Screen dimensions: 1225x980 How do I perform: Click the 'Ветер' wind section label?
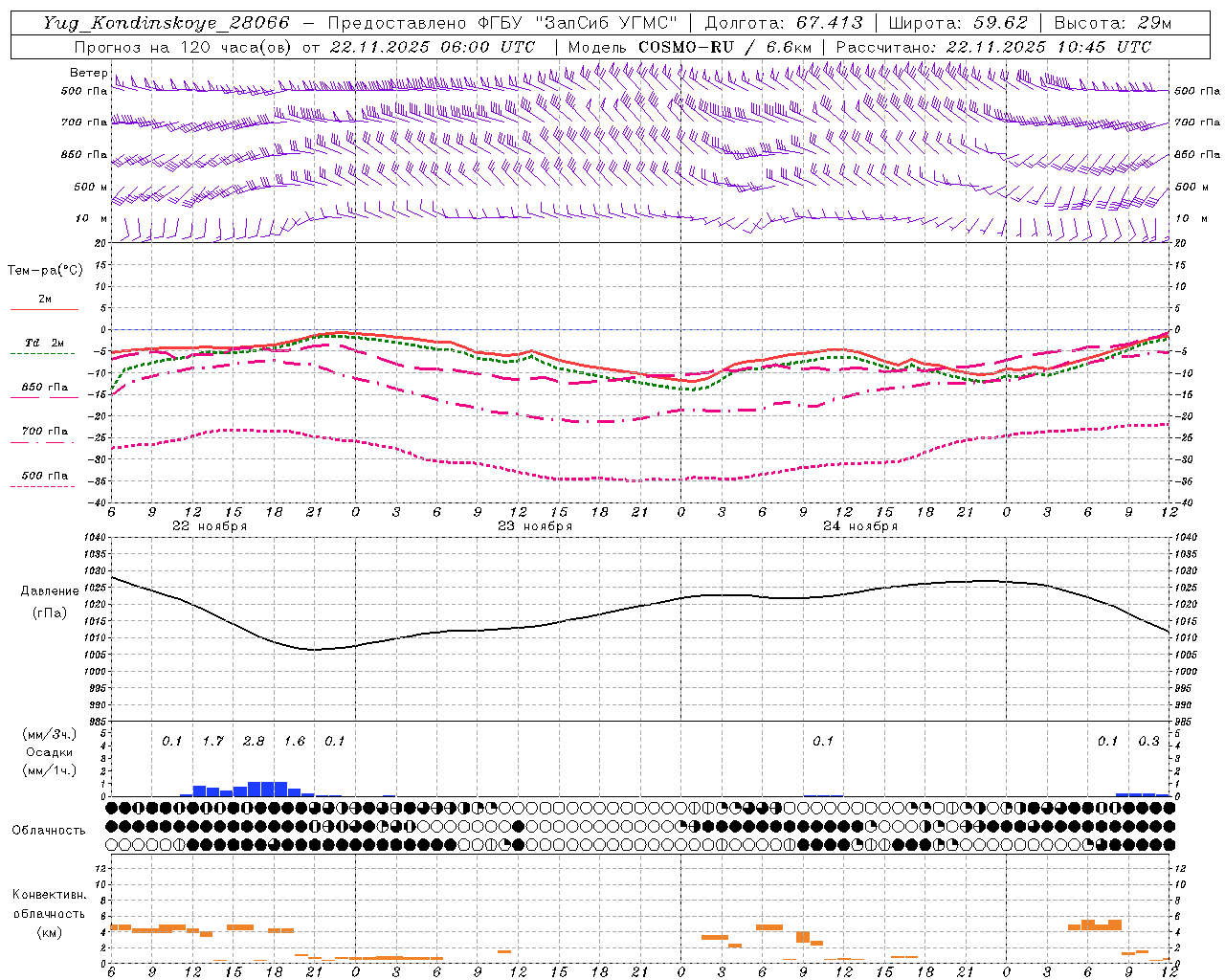tap(89, 73)
